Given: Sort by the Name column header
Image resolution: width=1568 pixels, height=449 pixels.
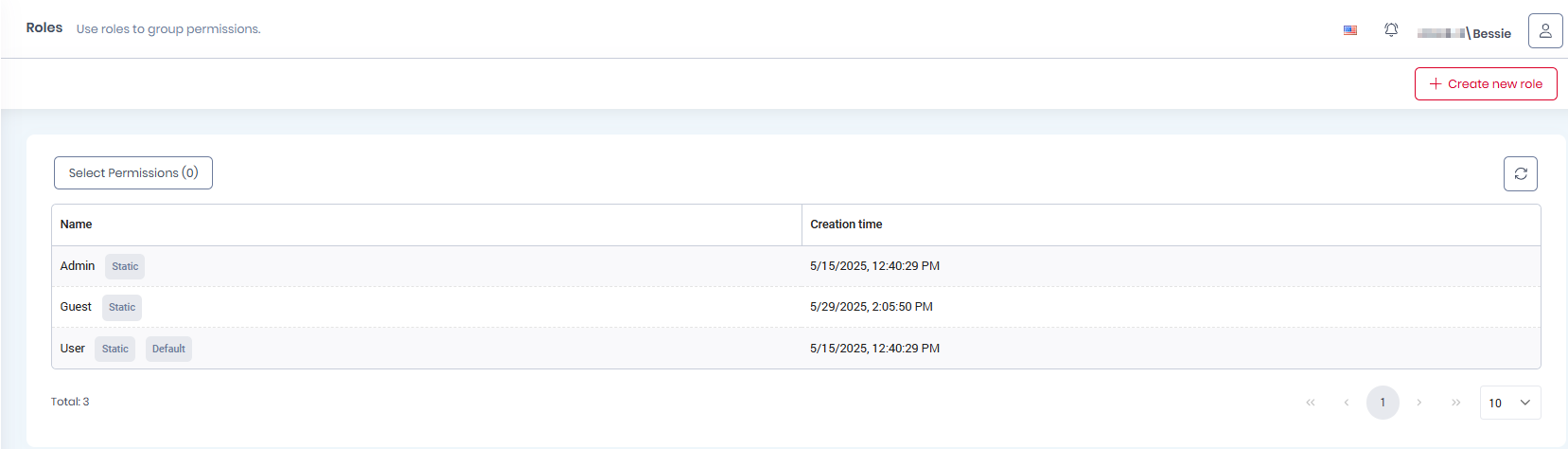Looking at the screenshot, I should pos(77,224).
